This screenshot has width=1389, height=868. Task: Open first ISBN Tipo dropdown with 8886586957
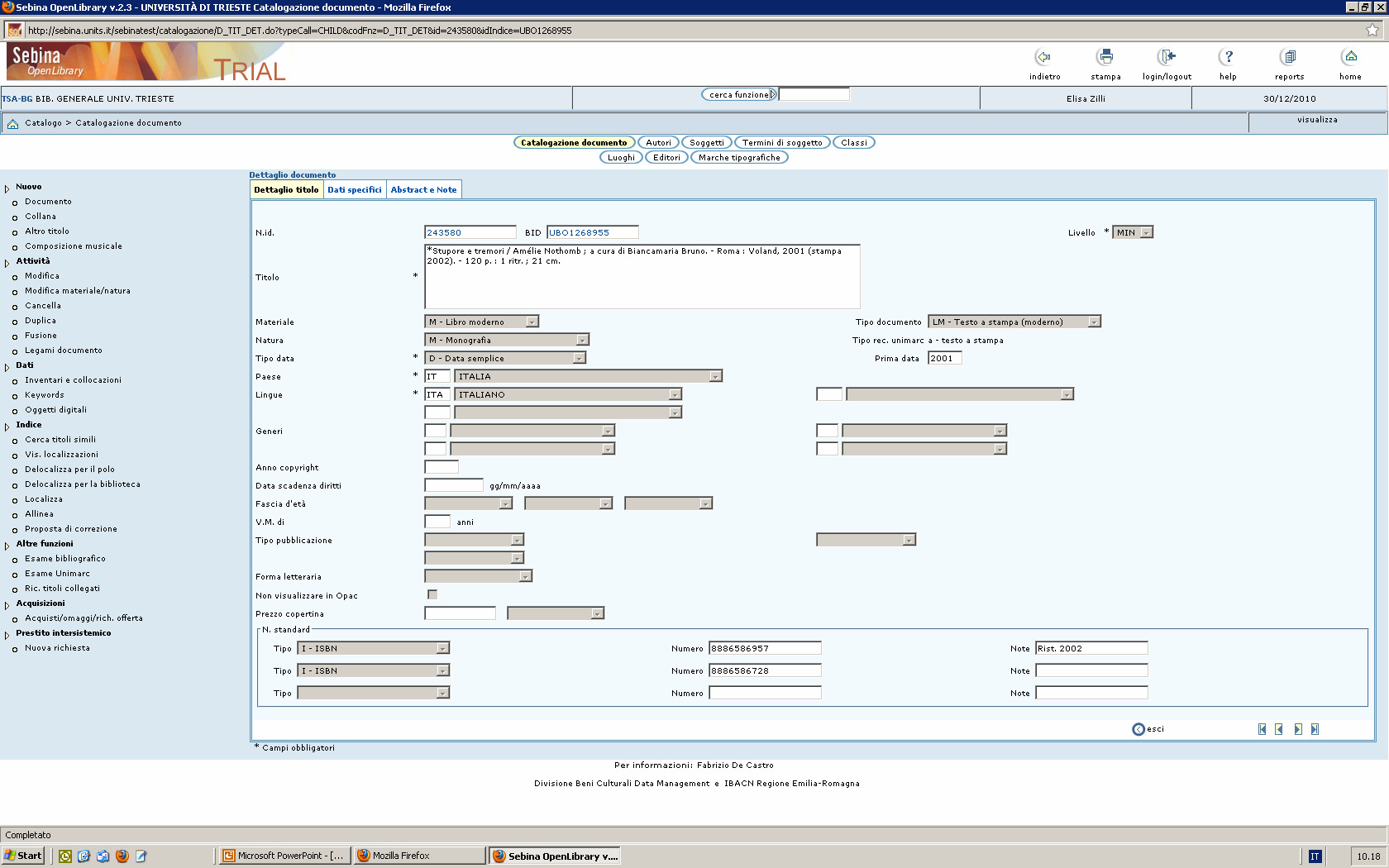(373, 648)
